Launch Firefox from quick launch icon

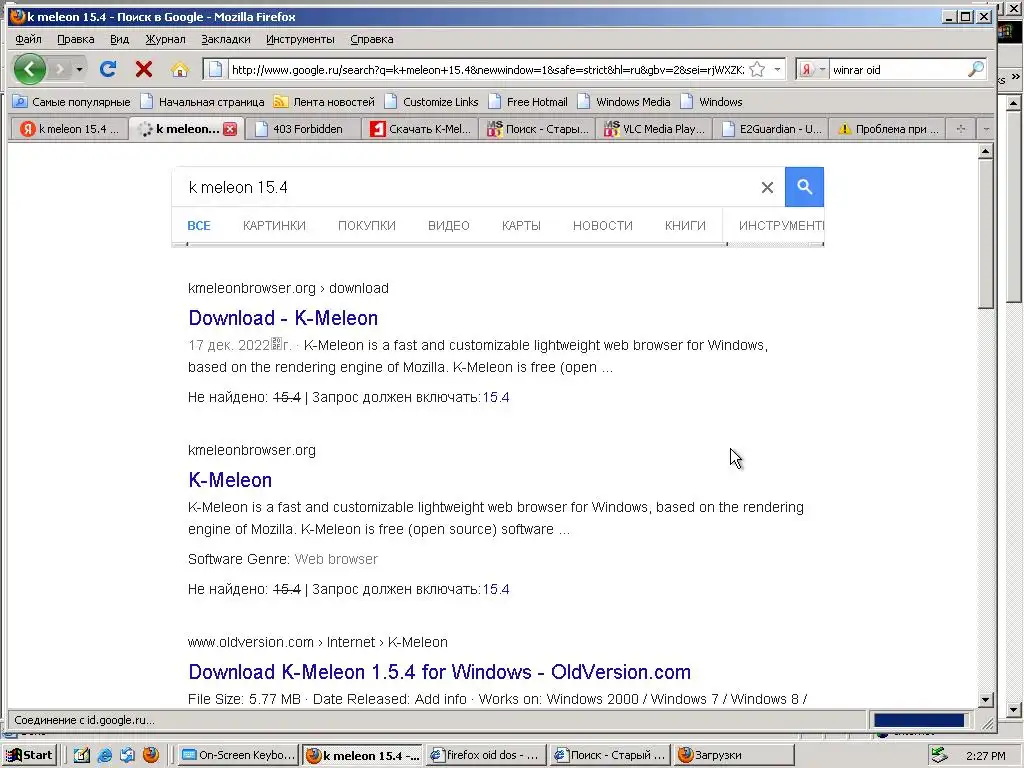[x=151, y=755]
